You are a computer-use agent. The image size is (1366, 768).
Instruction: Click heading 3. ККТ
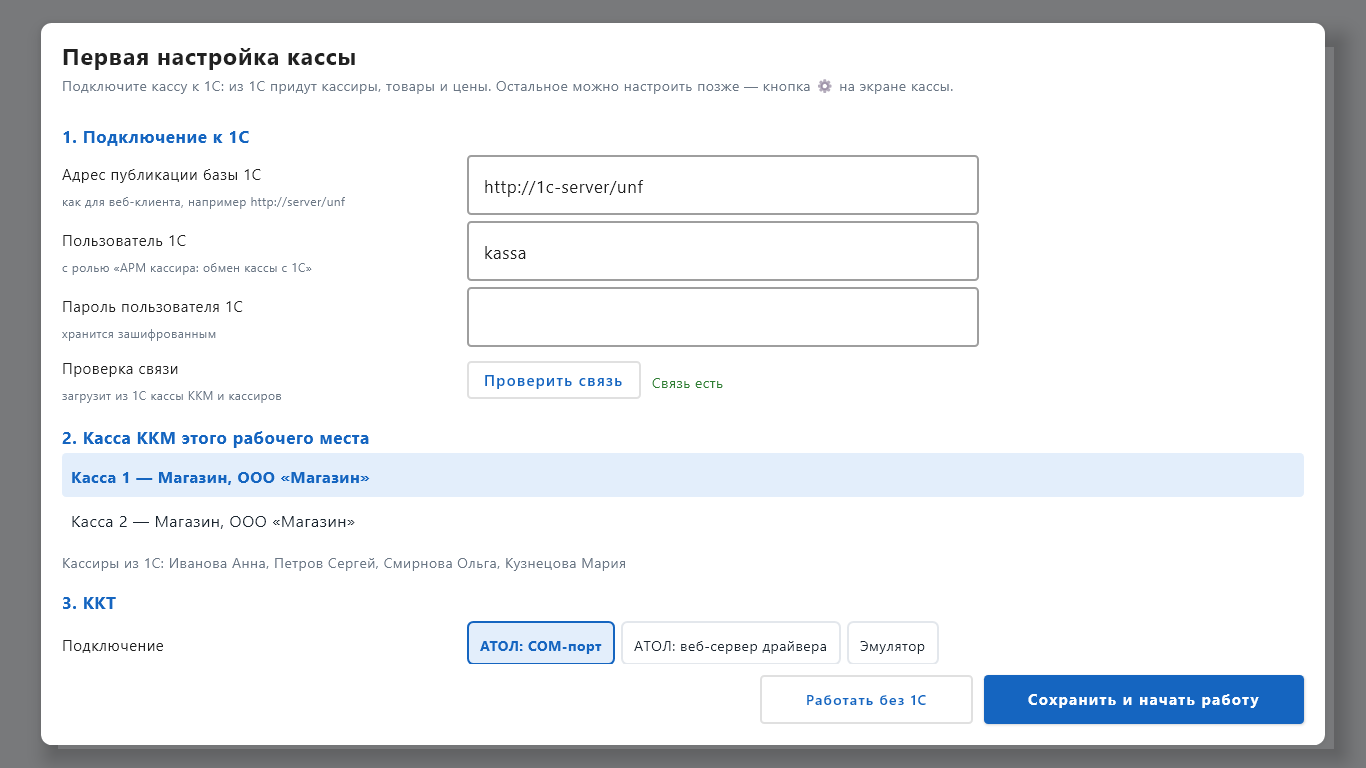(x=89, y=603)
